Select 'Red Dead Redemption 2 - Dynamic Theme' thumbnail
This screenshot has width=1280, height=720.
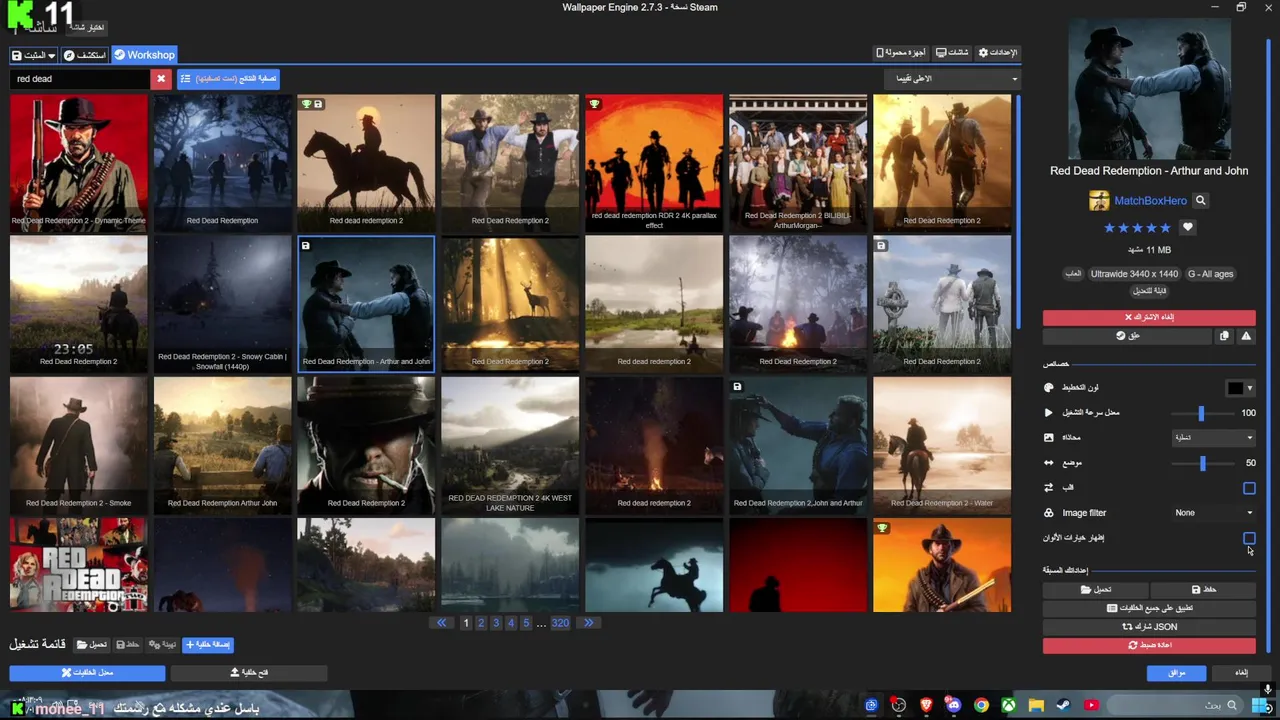click(x=79, y=163)
